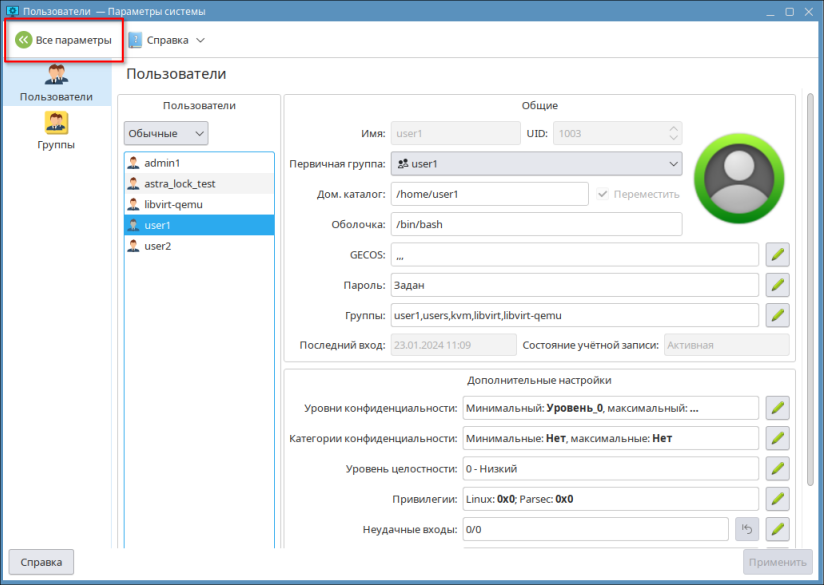Click into the Дом. каталог field
824x585 pixels.
pos(489,194)
